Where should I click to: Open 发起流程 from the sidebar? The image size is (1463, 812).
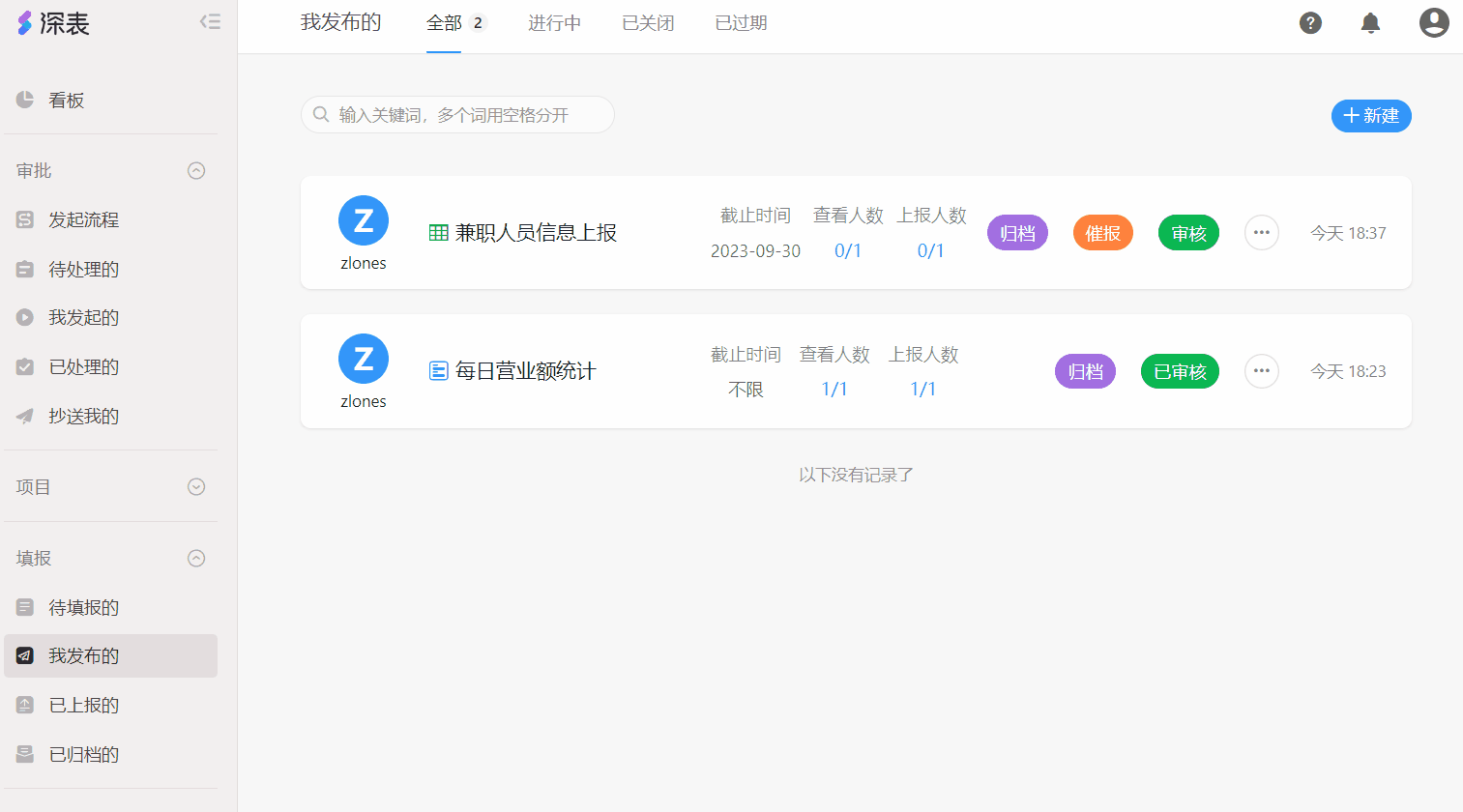point(83,220)
